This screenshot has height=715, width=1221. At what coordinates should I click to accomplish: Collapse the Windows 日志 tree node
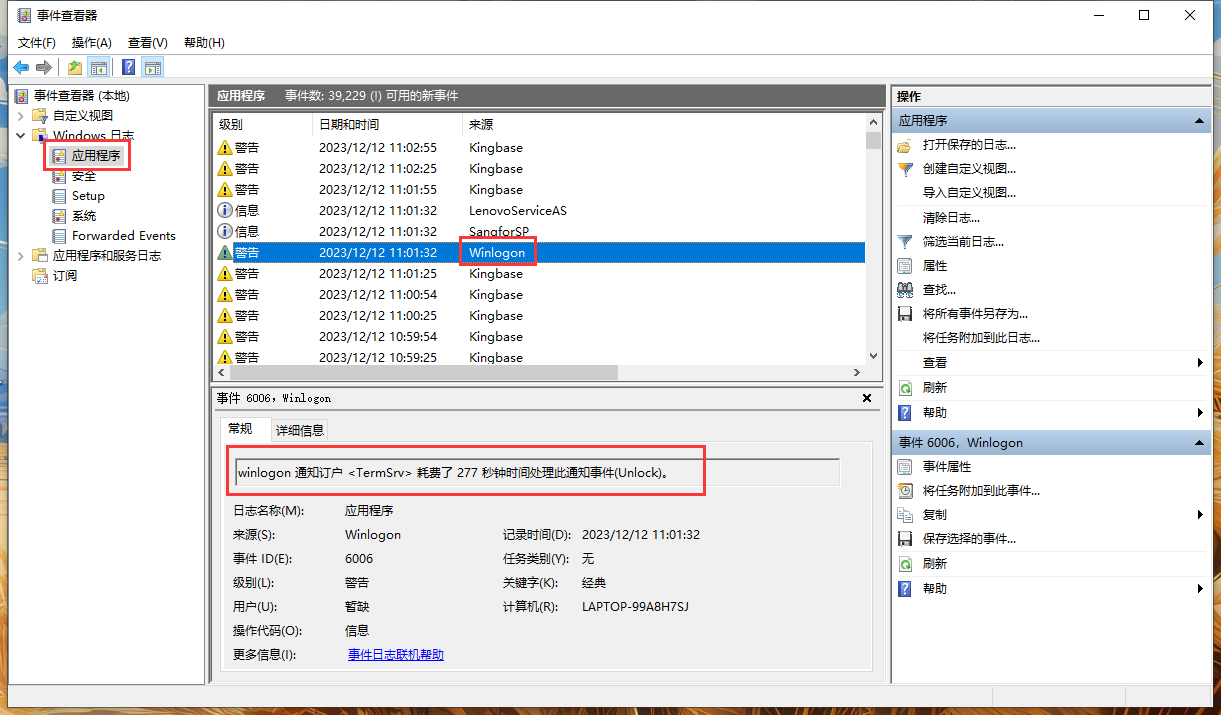pyautogui.click(x=21, y=136)
